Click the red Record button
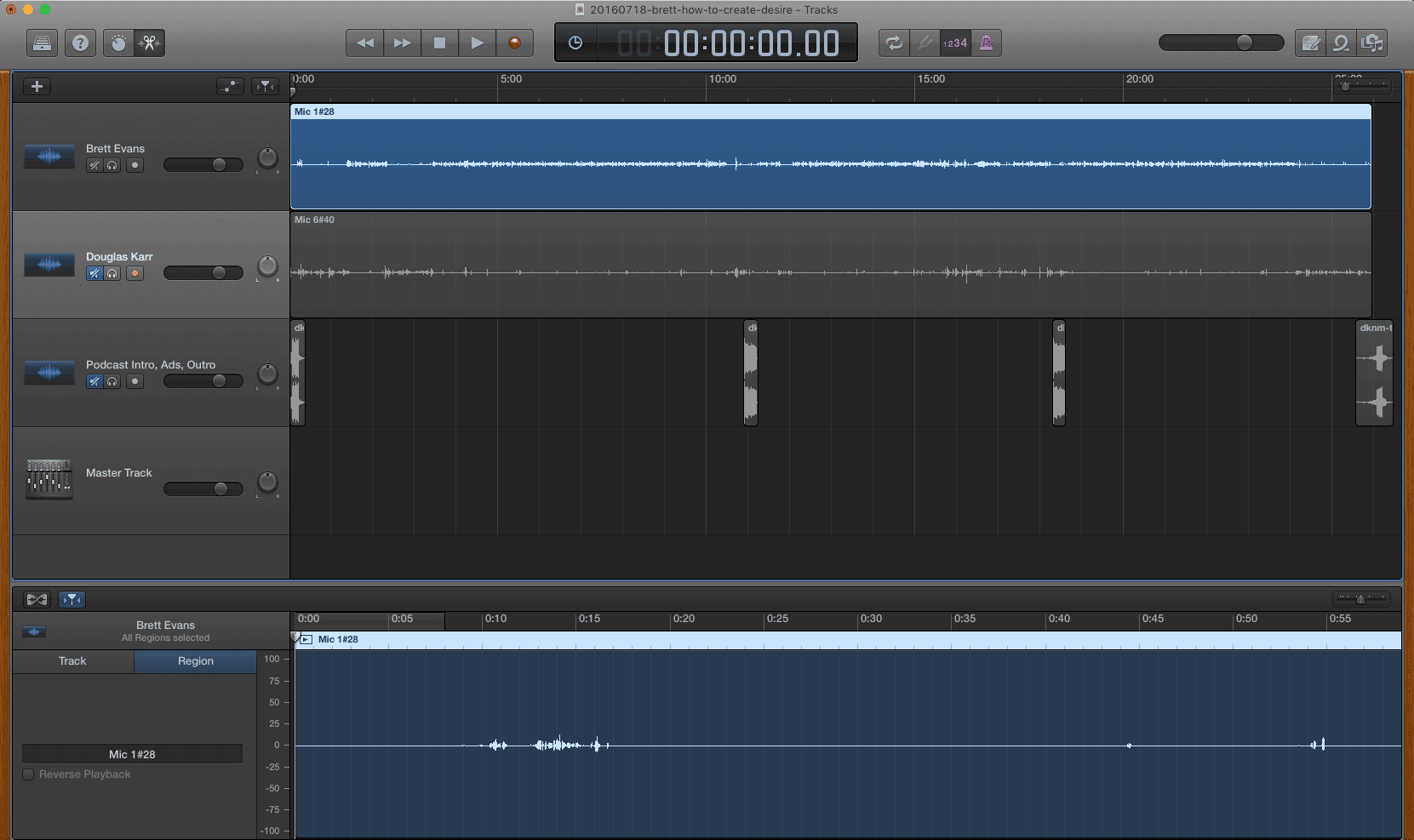This screenshot has width=1414, height=840. pos(514,43)
